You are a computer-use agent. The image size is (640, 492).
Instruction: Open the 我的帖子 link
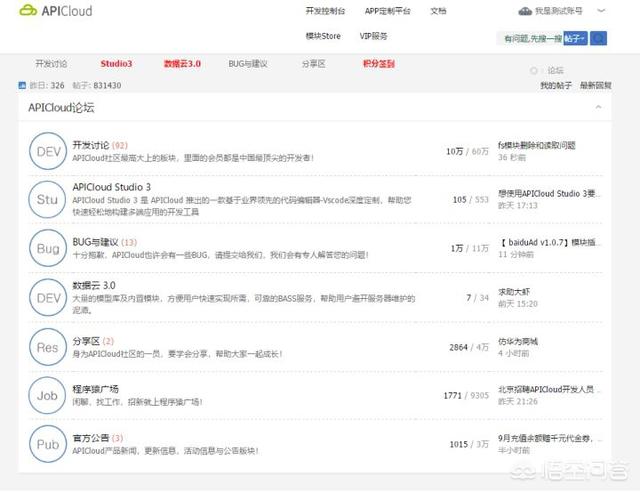tap(554, 86)
